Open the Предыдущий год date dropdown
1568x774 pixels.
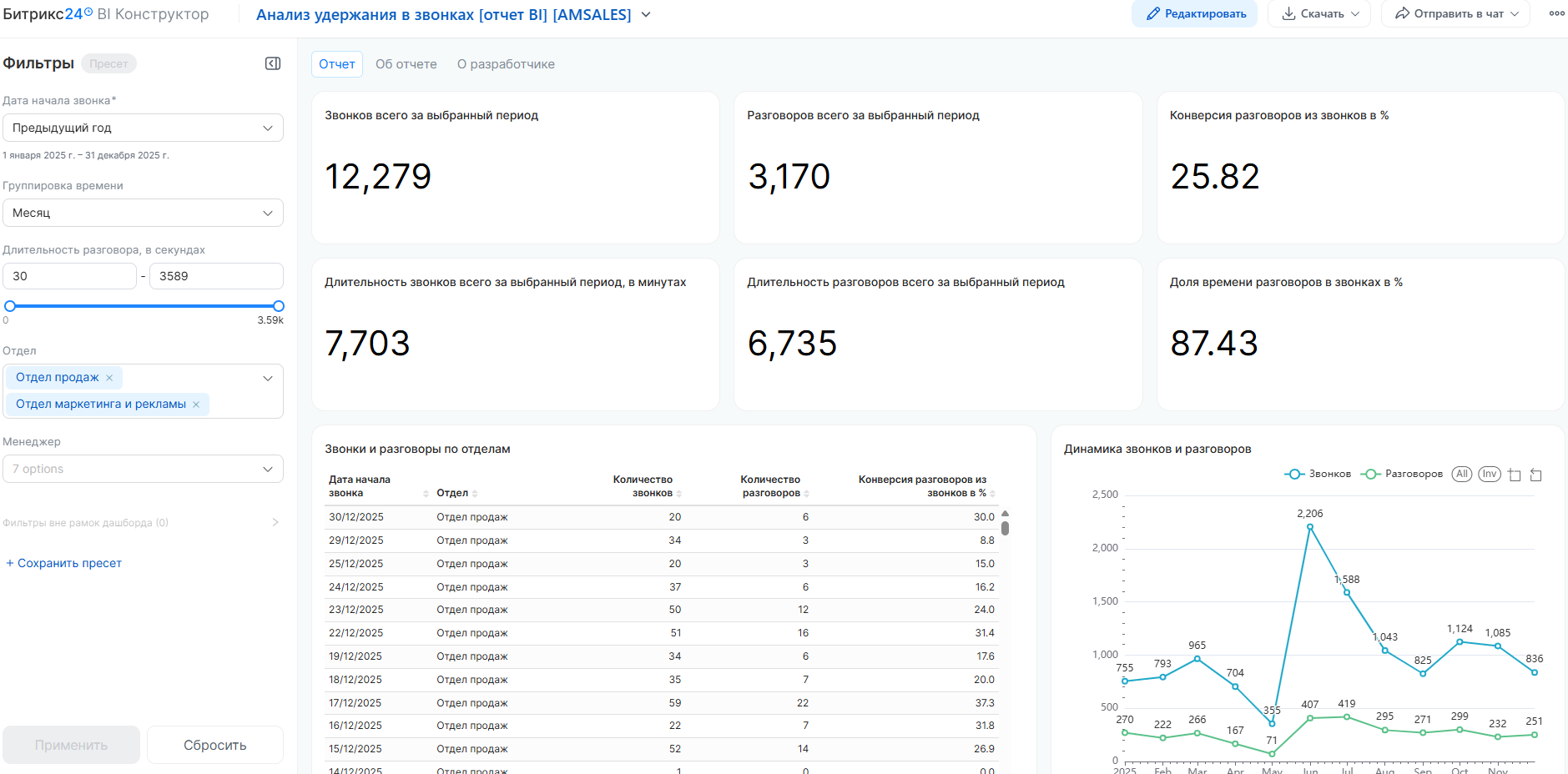(143, 128)
